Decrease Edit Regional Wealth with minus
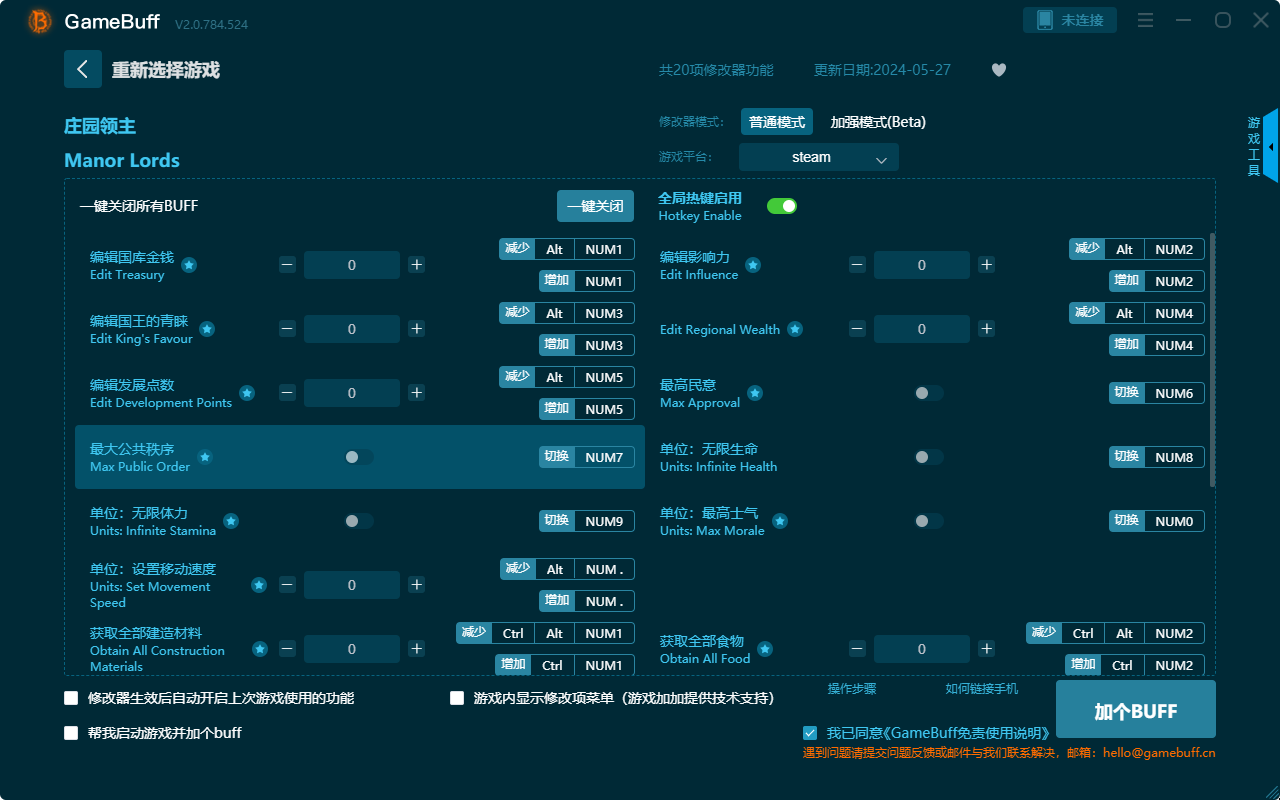The image size is (1280, 800). (x=857, y=329)
